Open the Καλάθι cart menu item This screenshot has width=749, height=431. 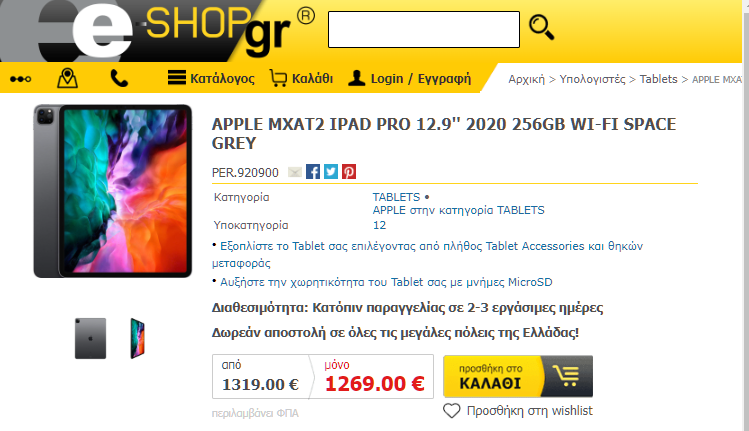301,78
